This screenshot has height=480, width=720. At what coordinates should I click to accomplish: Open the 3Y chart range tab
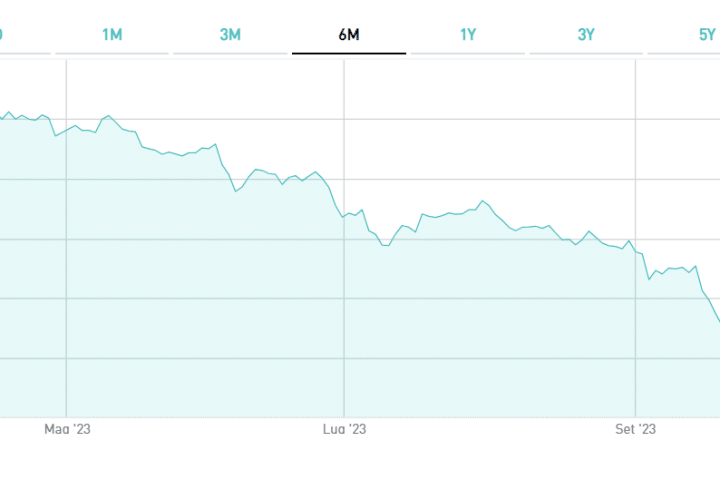pos(586,35)
